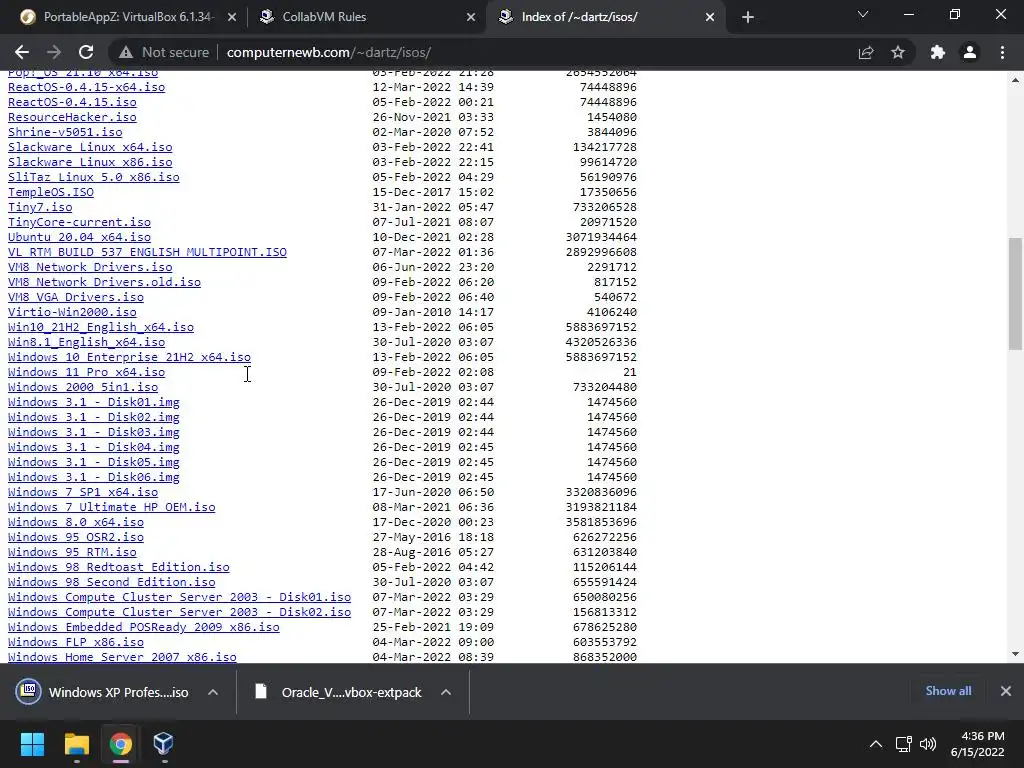Open Windows_2000_5in1.iso link
The width and height of the screenshot is (1024, 768).
[x=83, y=387]
